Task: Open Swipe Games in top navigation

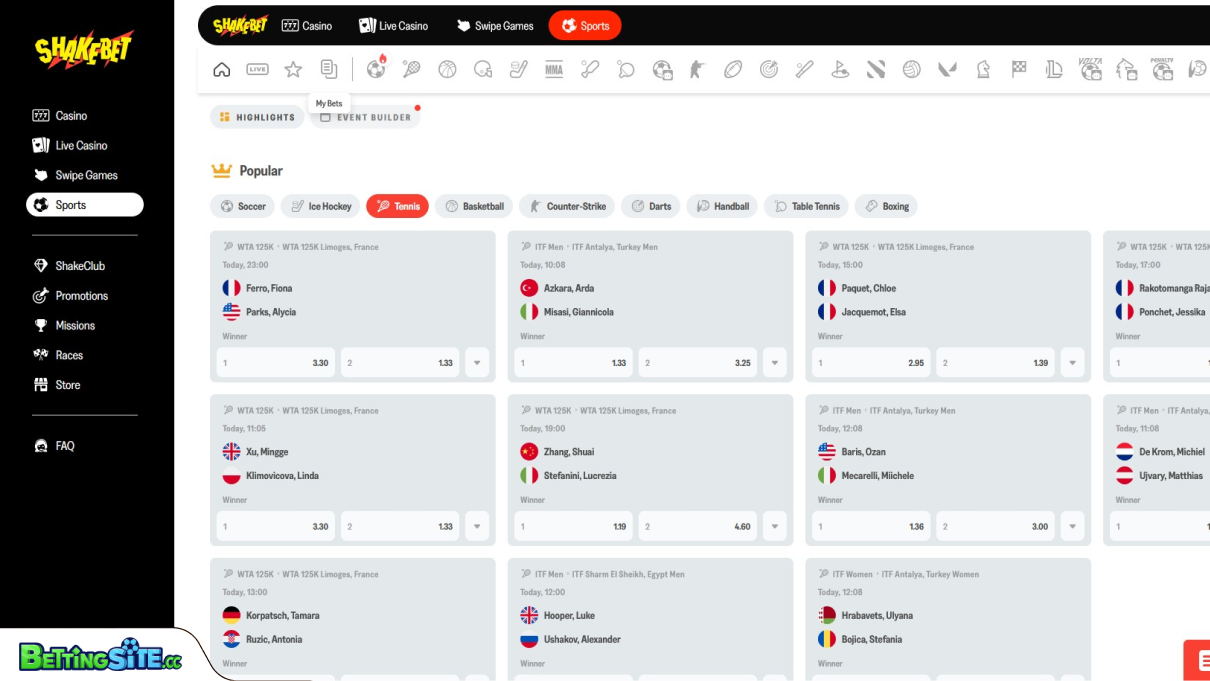Action: tap(495, 26)
